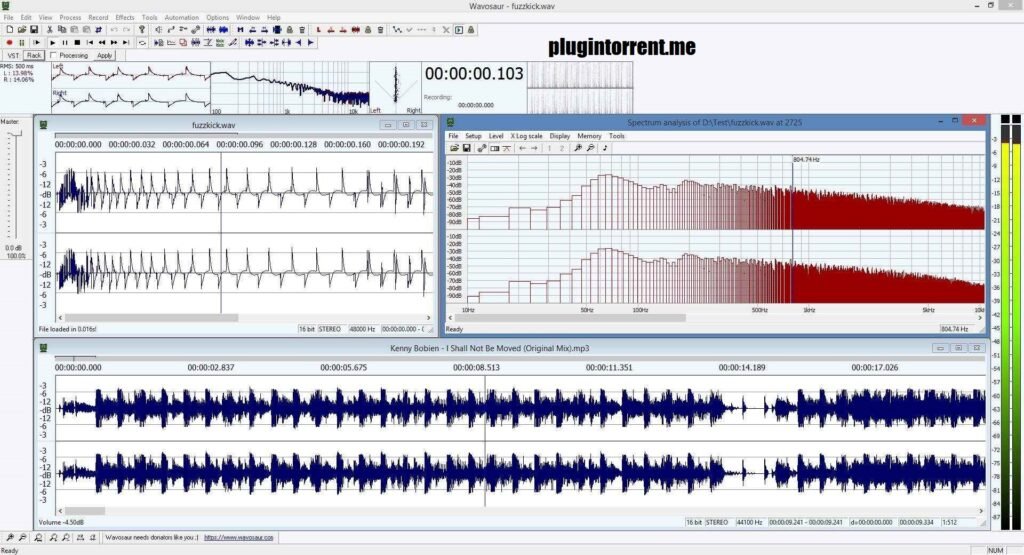
Task: Click the zoom in magnifier in spectrum toolbar
Action: tap(578, 148)
